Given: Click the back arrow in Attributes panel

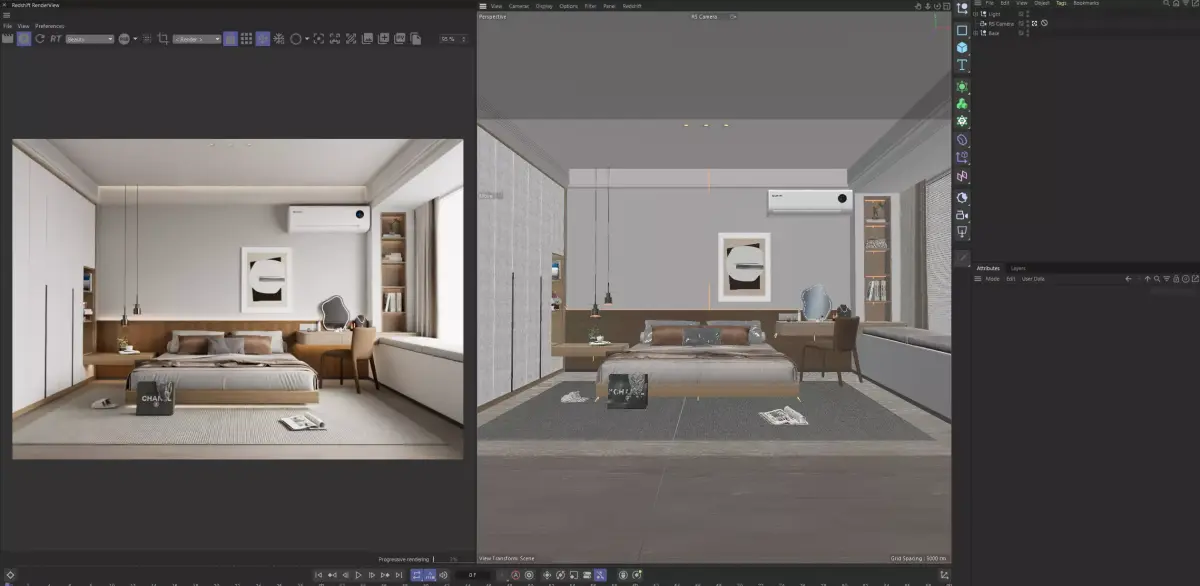Looking at the screenshot, I should pos(1128,279).
